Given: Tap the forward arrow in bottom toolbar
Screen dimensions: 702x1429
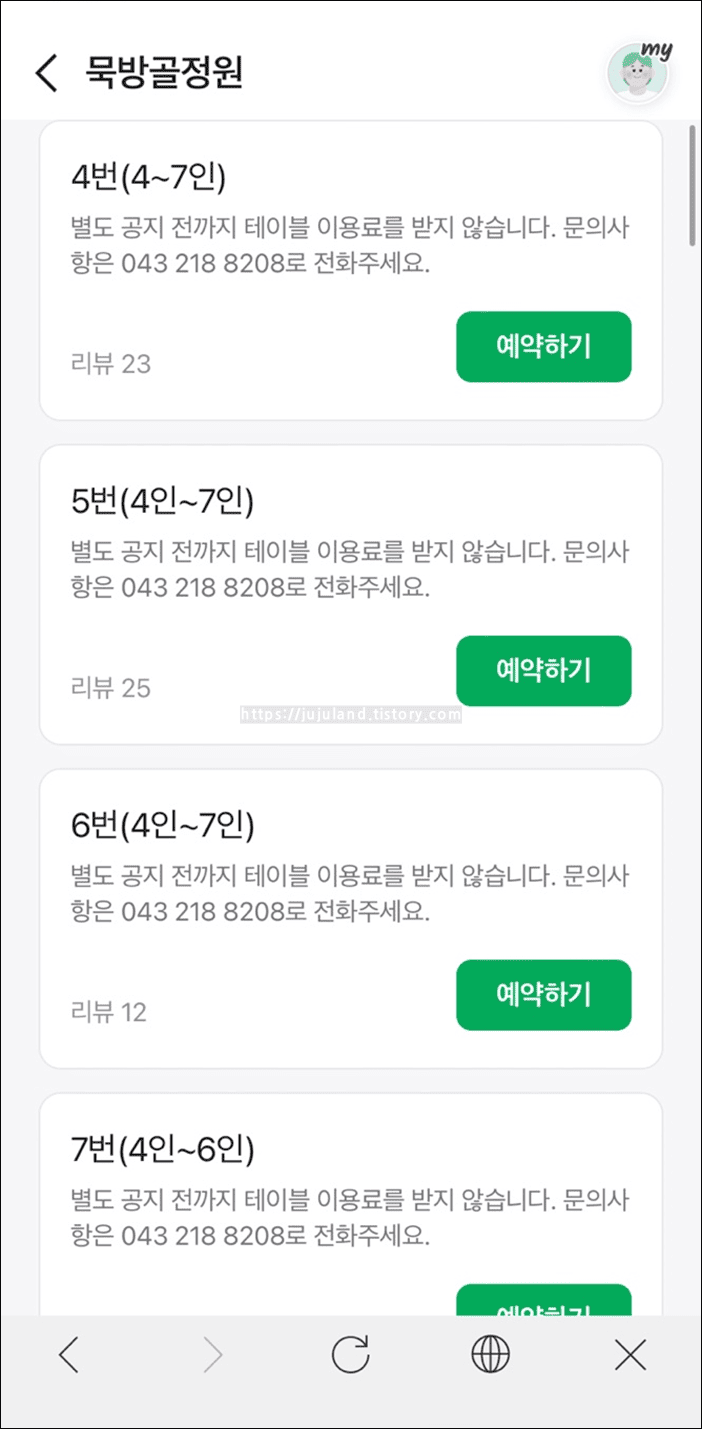Looking at the screenshot, I should click(x=210, y=1354).
